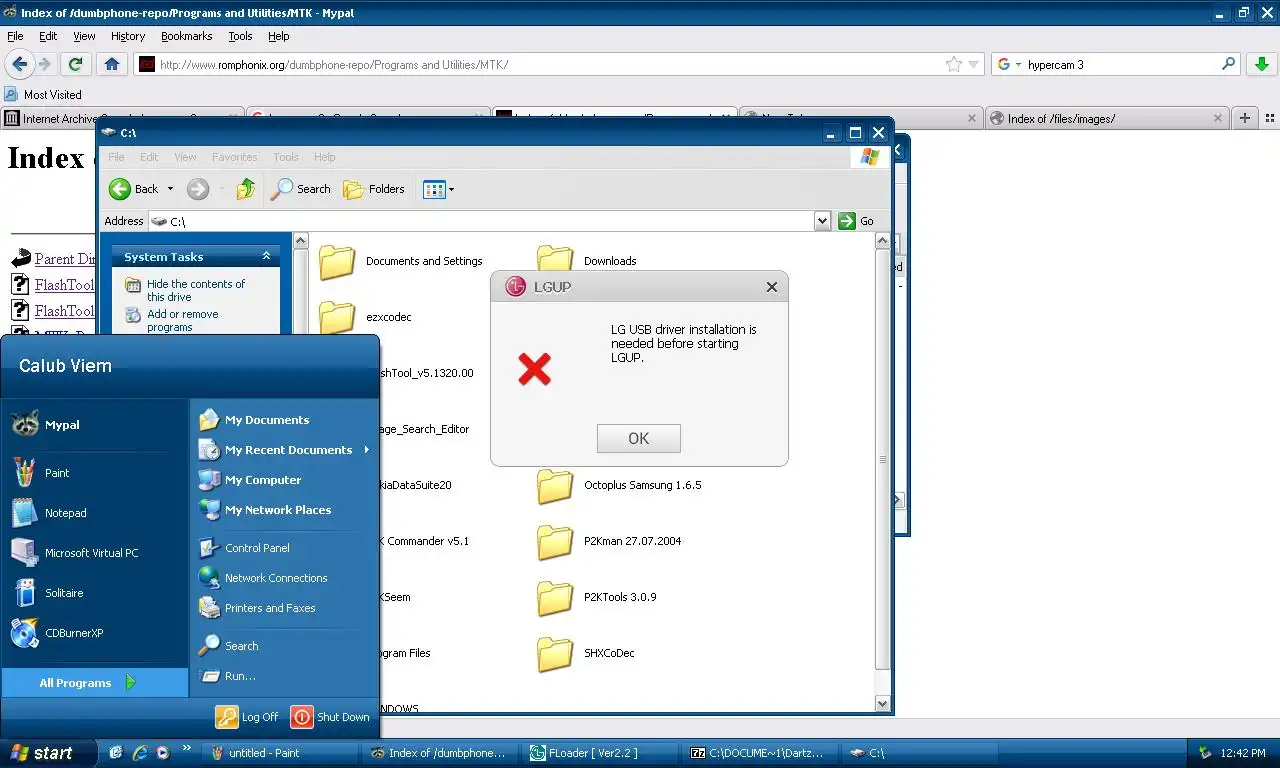Screen dimensions: 1280x768
Task: Open Mypal Bookmarks menu
Action: pos(187,36)
